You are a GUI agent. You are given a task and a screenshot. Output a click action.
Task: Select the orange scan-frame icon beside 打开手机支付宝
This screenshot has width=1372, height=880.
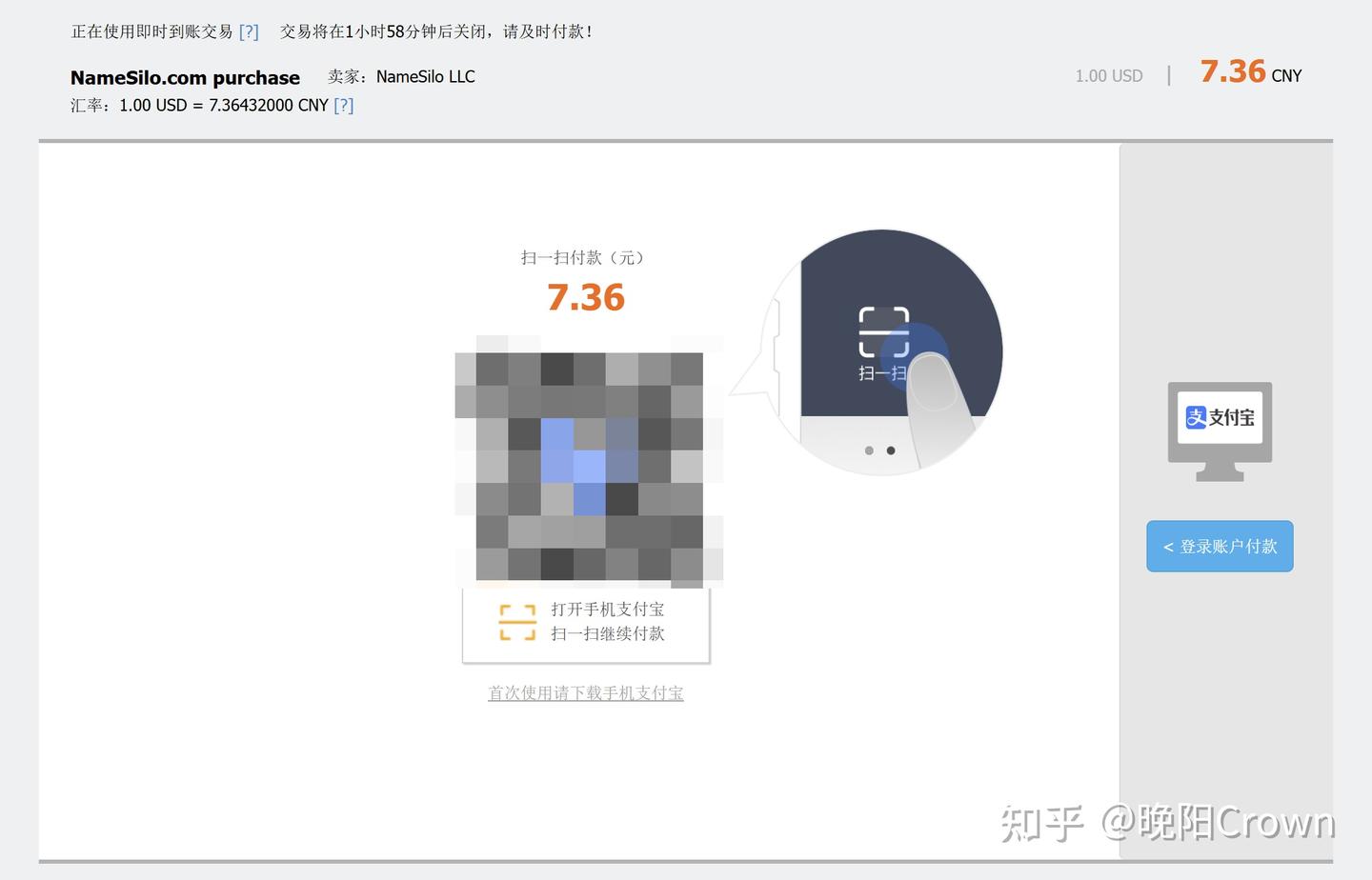pyautogui.click(x=517, y=621)
